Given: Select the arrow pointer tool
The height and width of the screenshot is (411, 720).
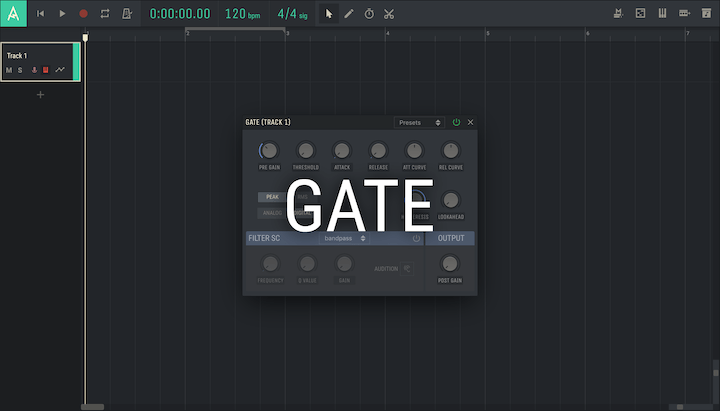Looking at the screenshot, I should tap(329, 14).
